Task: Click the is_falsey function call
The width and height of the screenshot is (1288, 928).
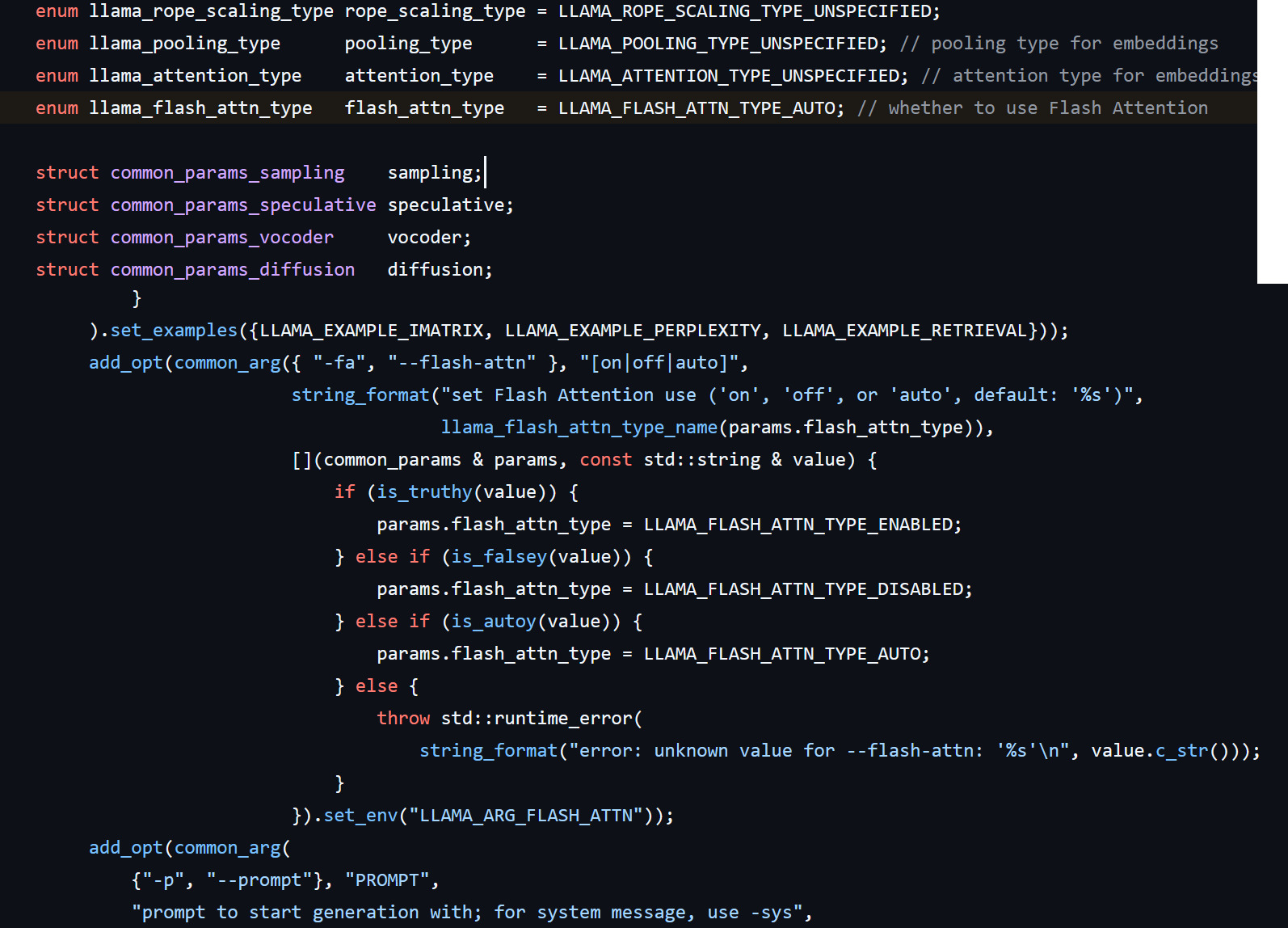Action: tap(499, 557)
